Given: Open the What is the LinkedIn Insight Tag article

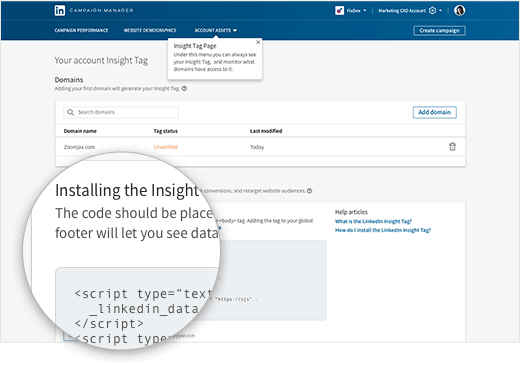Looking at the screenshot, I should tap(373, 221).
